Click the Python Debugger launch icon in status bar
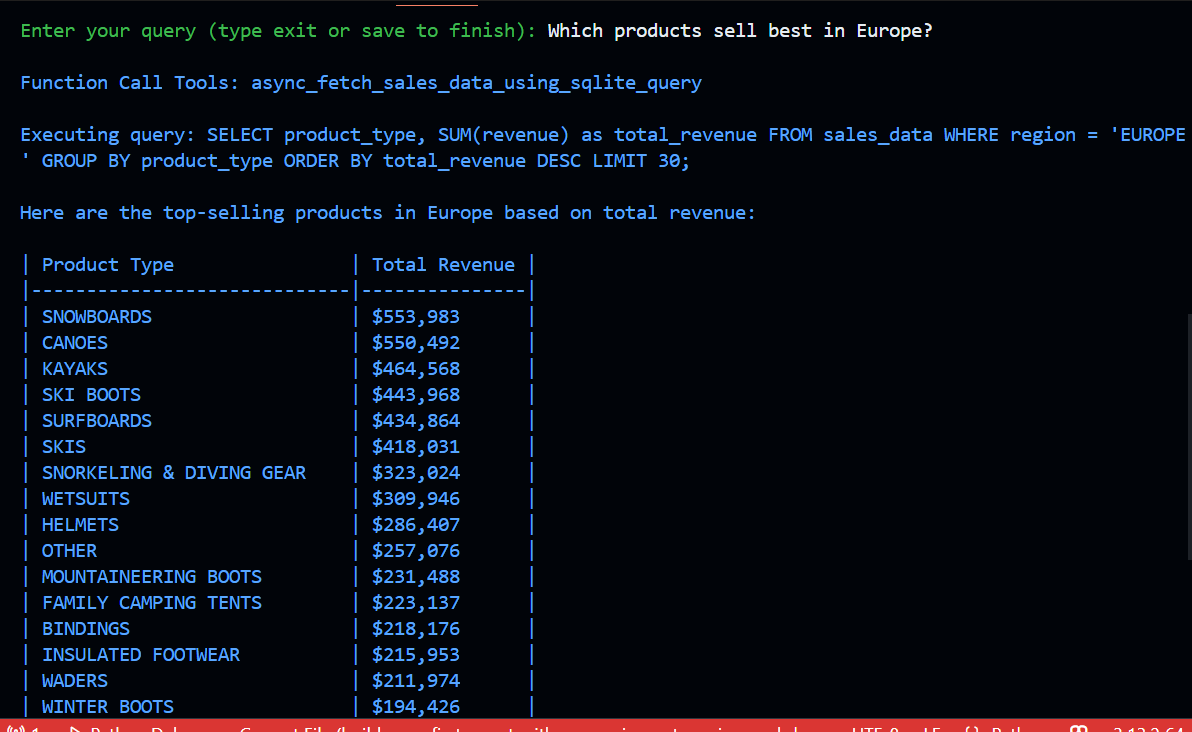This screenshot has width=1192, height=732. pos(76,727)
